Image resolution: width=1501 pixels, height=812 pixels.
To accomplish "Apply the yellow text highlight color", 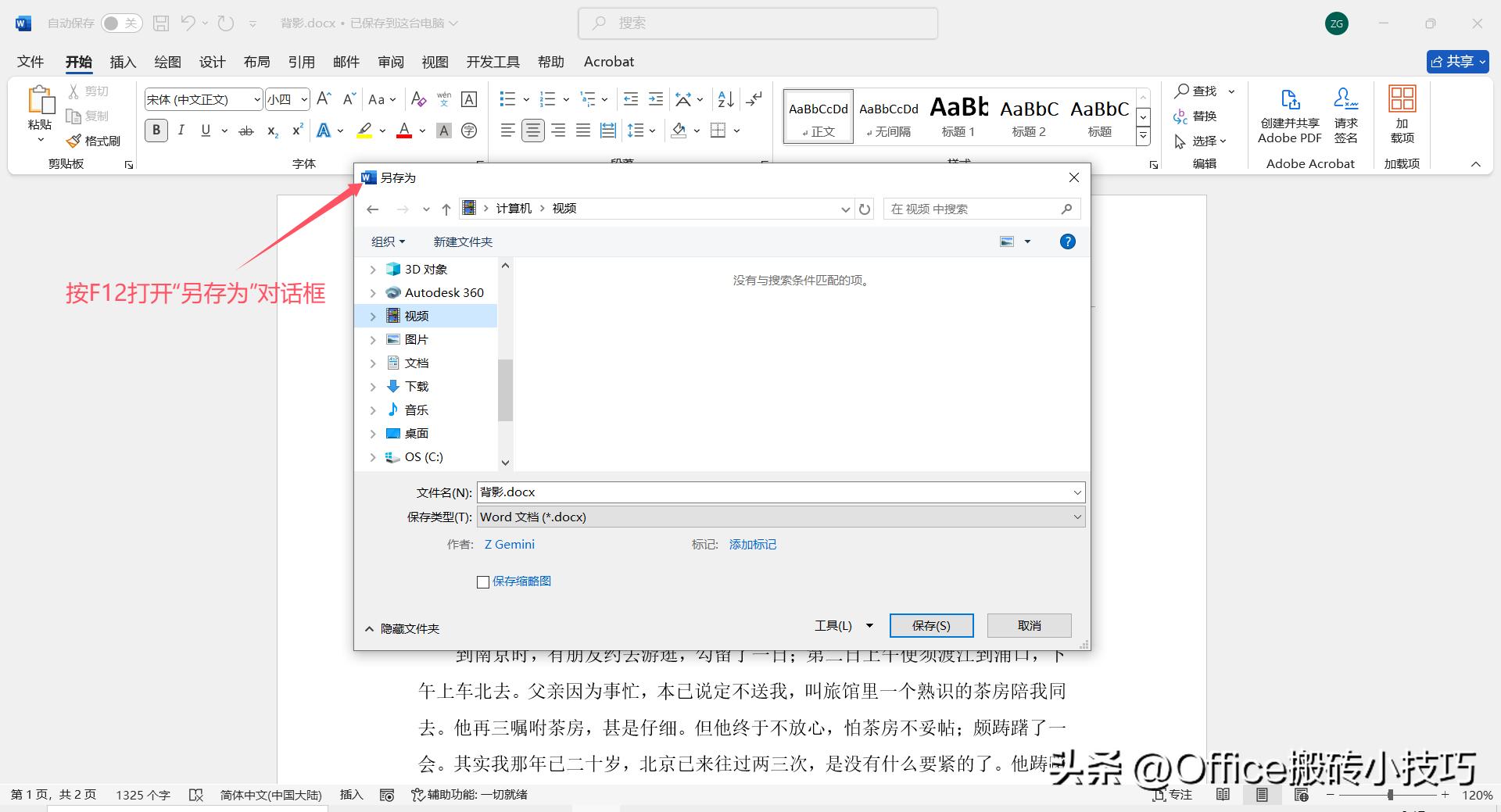I will coord(364,131).
